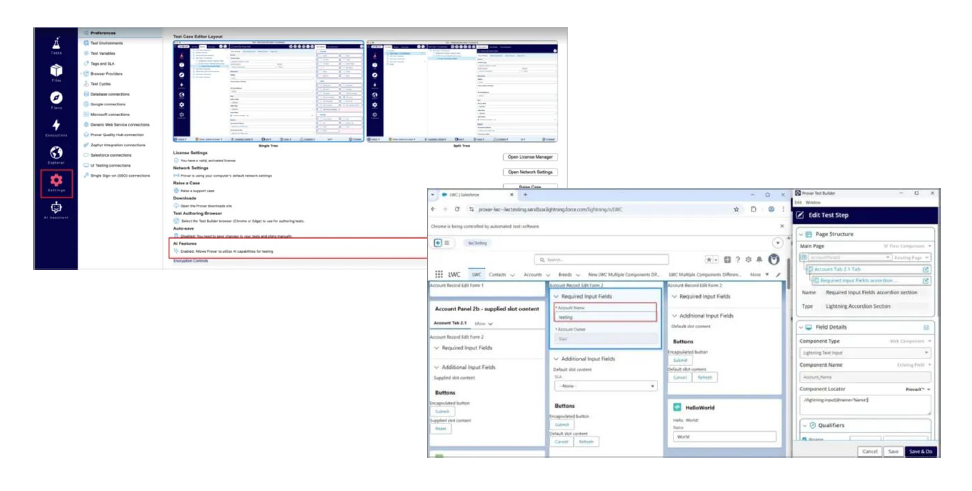Click the Save & Do button
The width and height of the screenshot is (972, 491).
(920, 451)
